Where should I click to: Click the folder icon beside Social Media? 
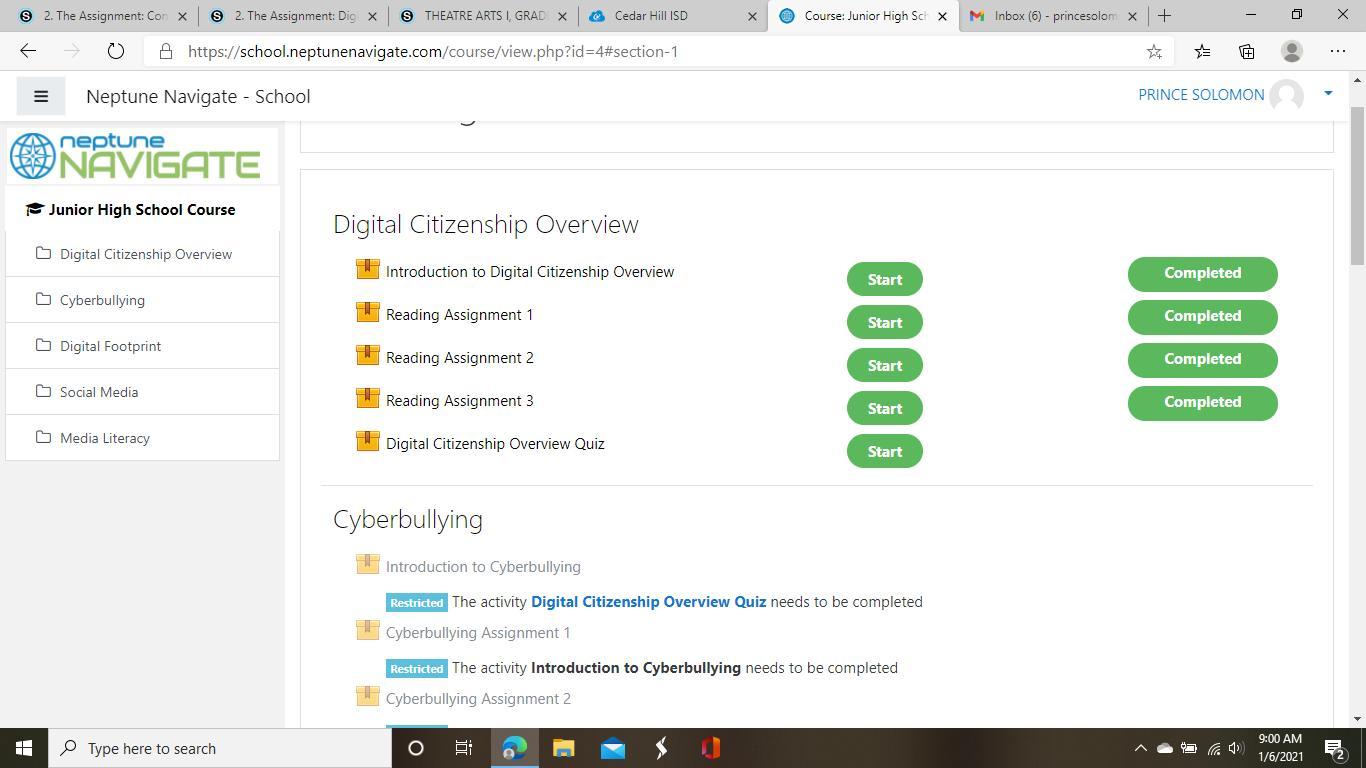[x=43, y=392]
